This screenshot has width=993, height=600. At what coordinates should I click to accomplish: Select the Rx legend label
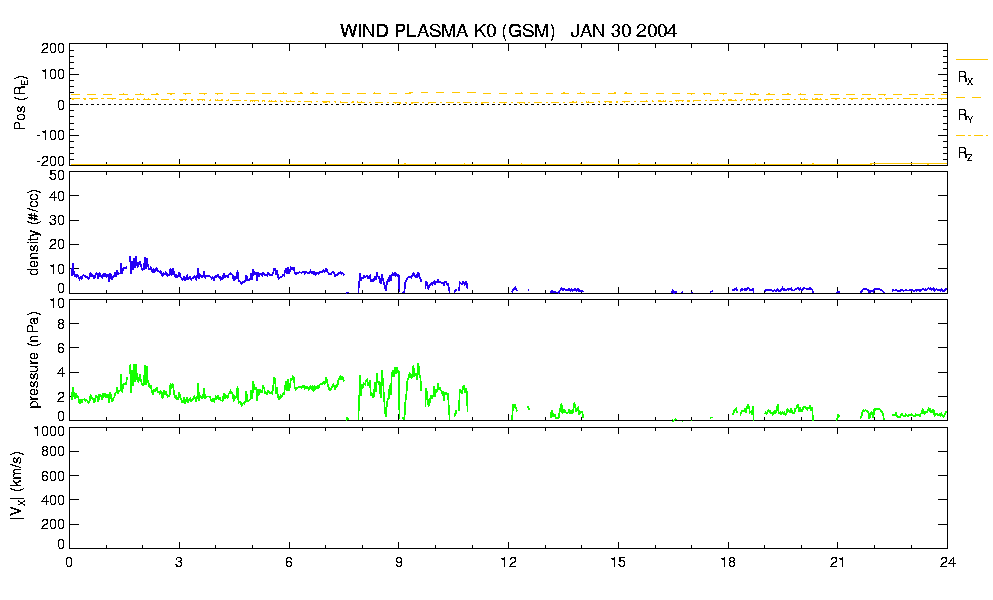(965, 77)
